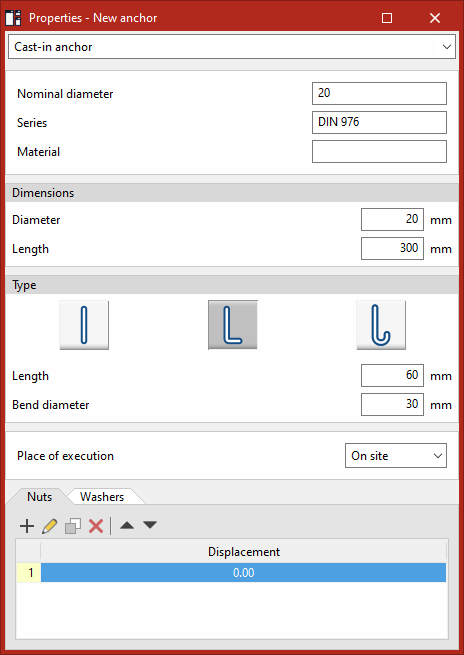464x655 pixels.
Task: Click the Displacement column header
Action: [243, 551]
